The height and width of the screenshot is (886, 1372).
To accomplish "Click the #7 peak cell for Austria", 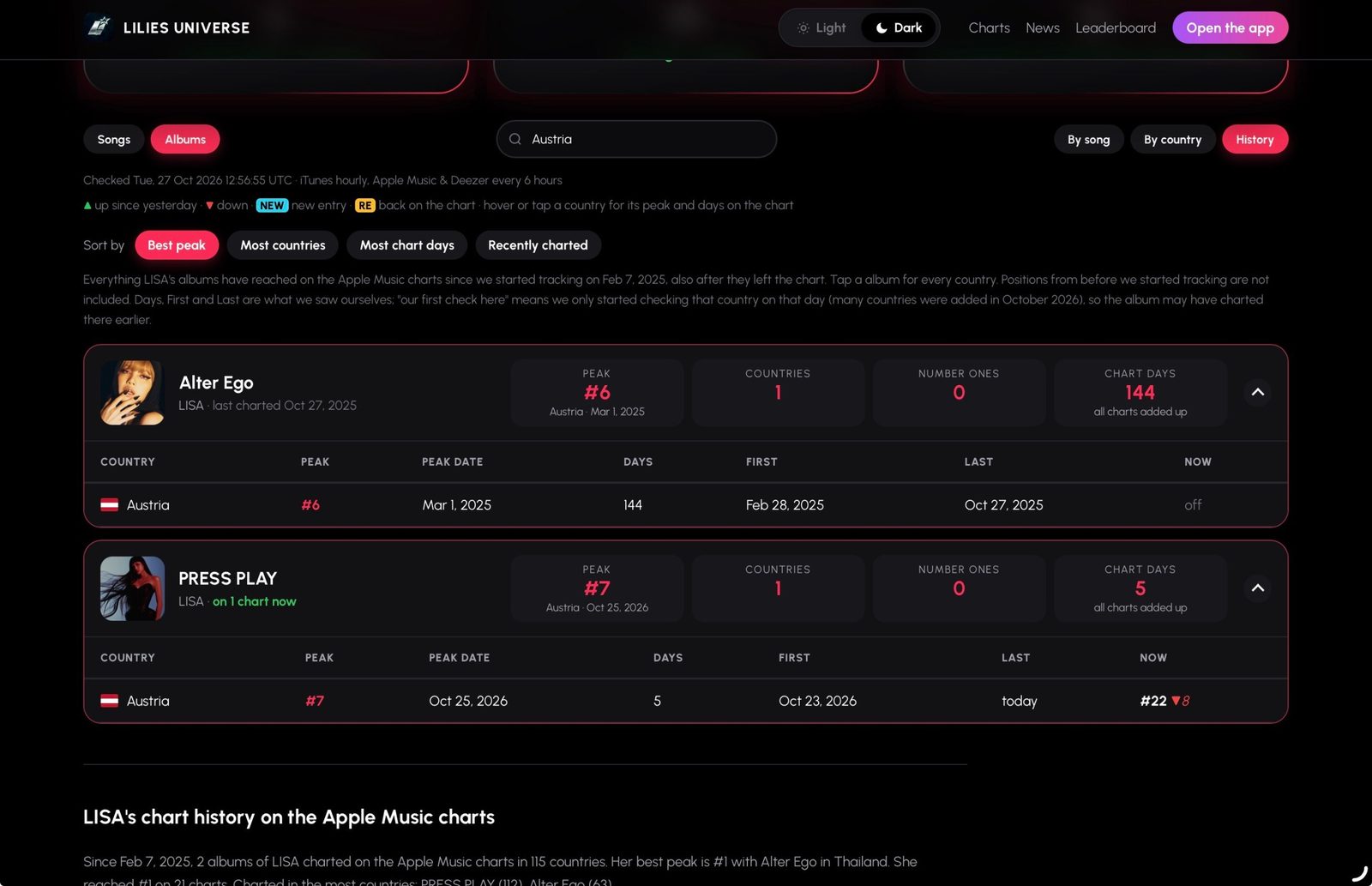I will (x=315, y=701).
